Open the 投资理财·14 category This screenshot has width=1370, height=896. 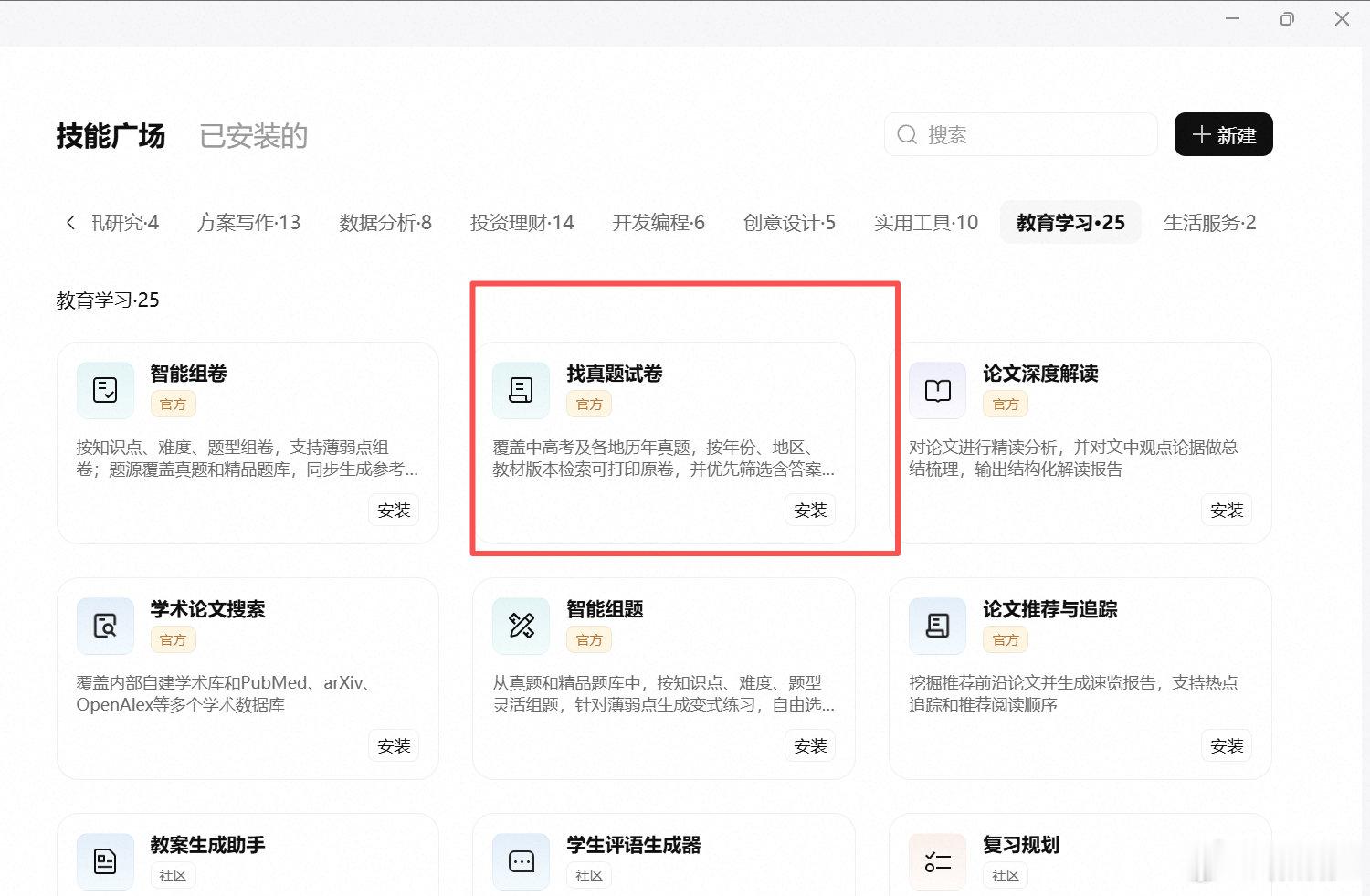(522, 223)
